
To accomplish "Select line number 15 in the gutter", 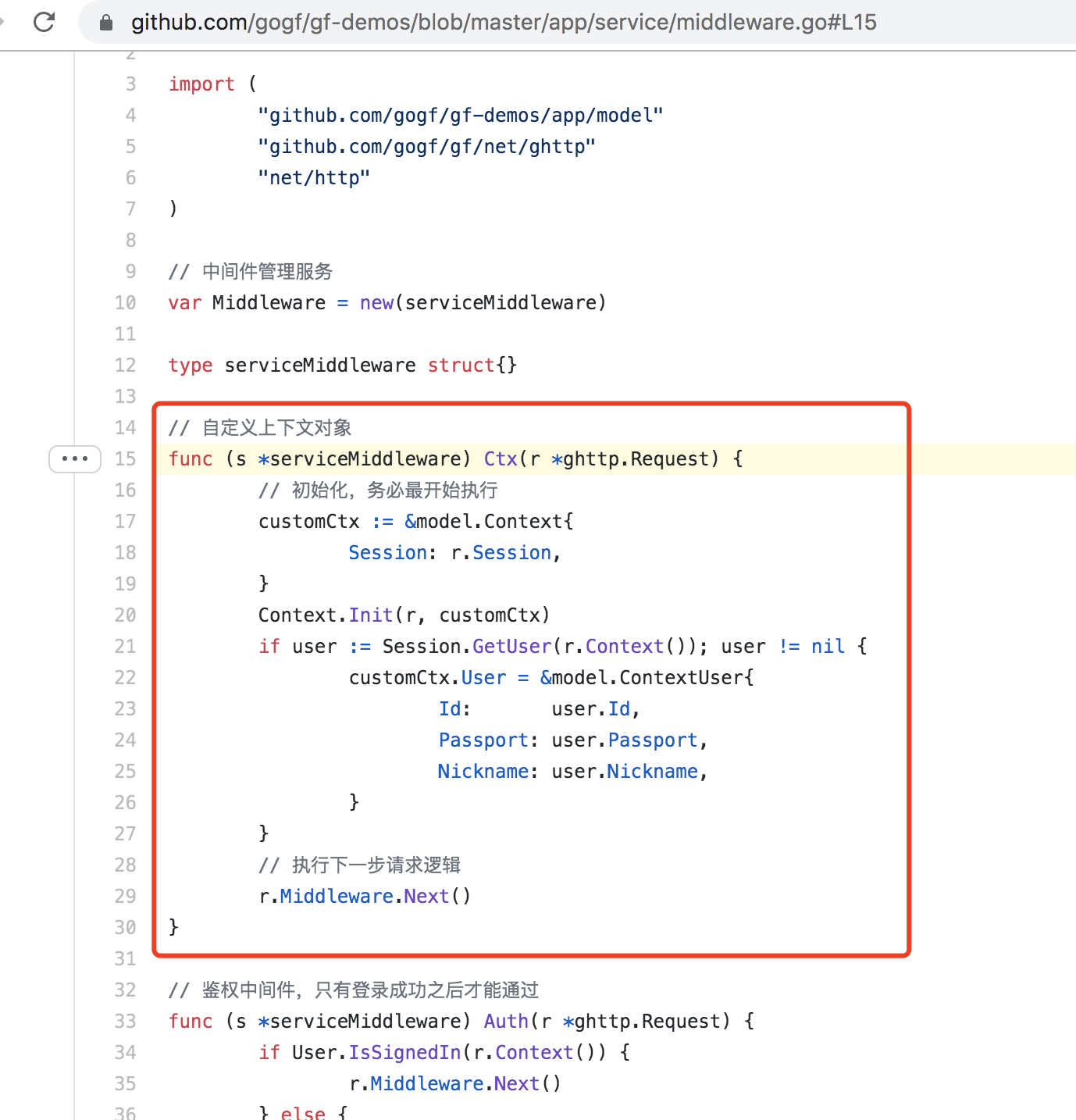I will pyautogui.click(x=125, y=459).
